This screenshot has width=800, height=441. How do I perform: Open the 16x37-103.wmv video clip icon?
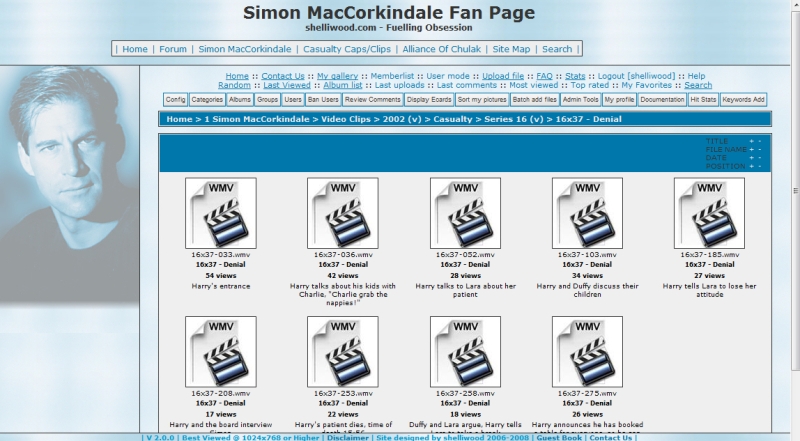[580, 213]
